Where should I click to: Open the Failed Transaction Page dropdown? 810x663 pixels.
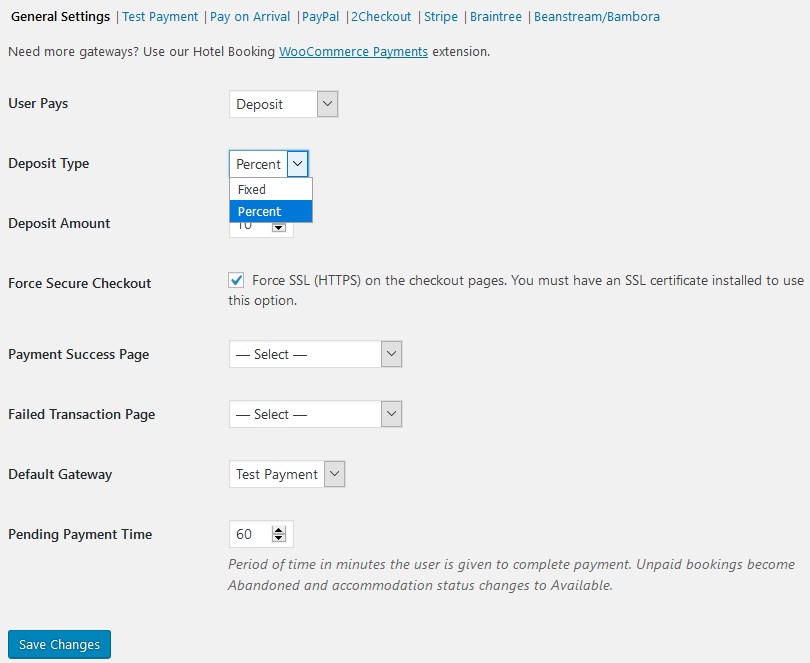316,414
